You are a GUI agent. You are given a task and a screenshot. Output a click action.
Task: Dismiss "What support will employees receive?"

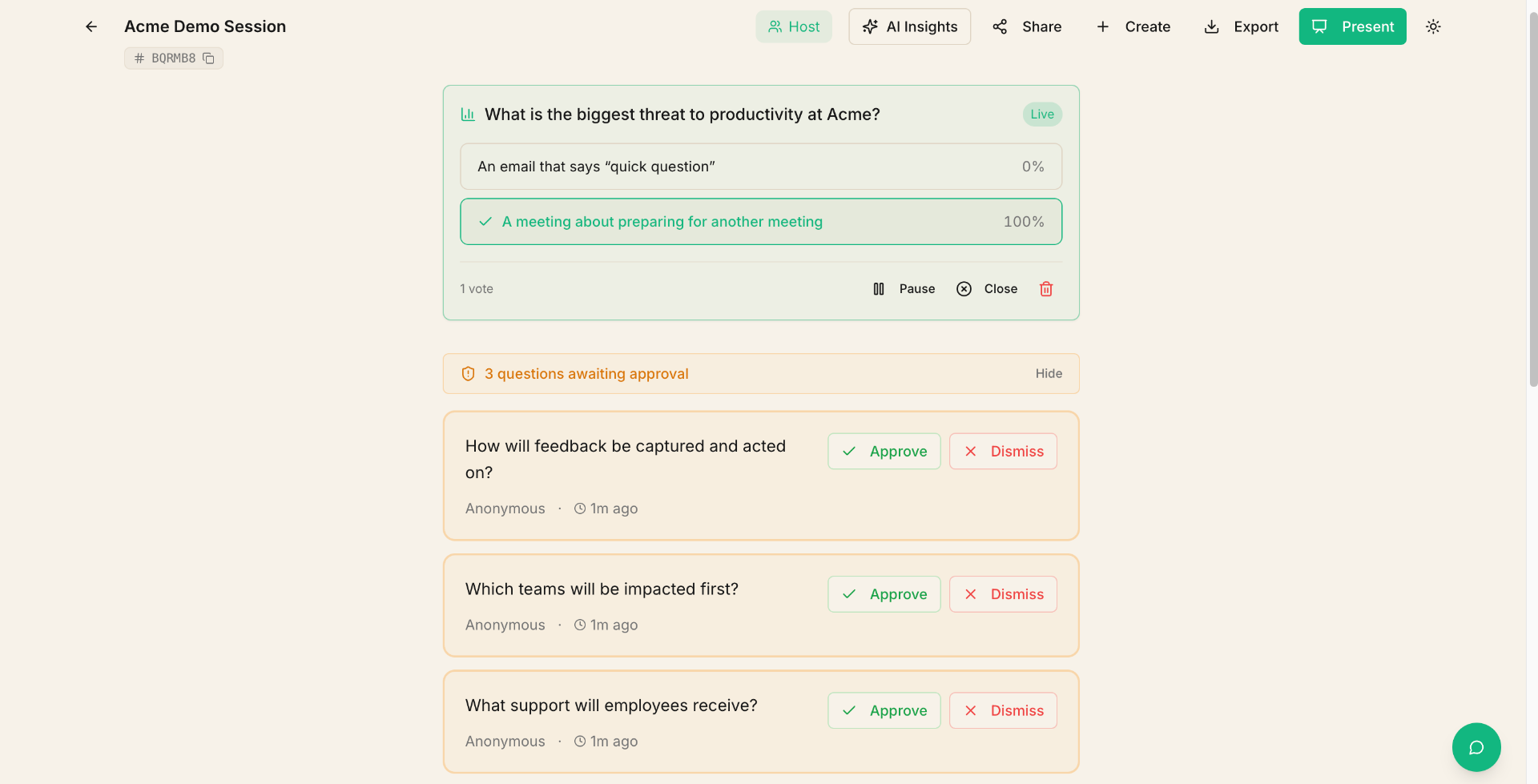pyautogui.click(x=1003, y=710)
